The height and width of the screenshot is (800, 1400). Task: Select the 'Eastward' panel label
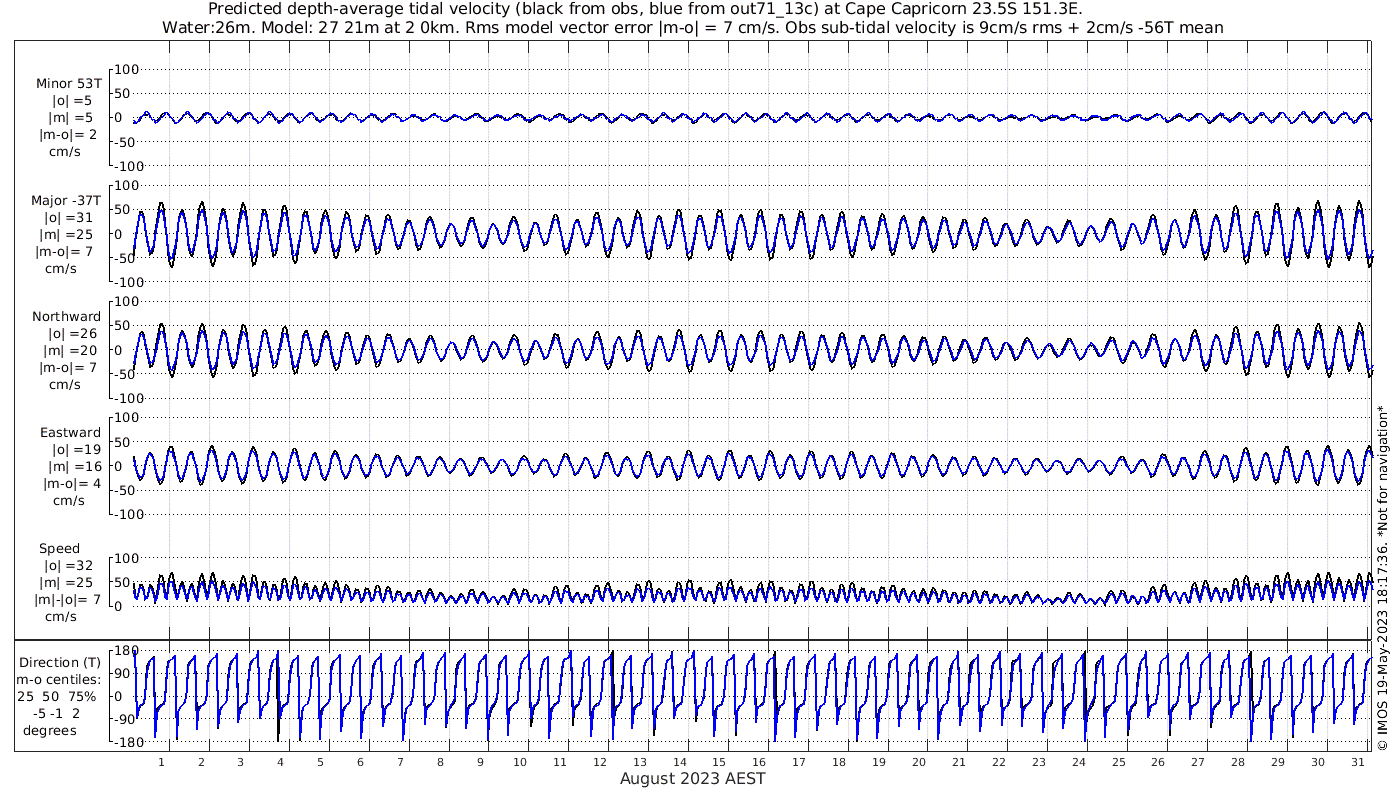70,433
